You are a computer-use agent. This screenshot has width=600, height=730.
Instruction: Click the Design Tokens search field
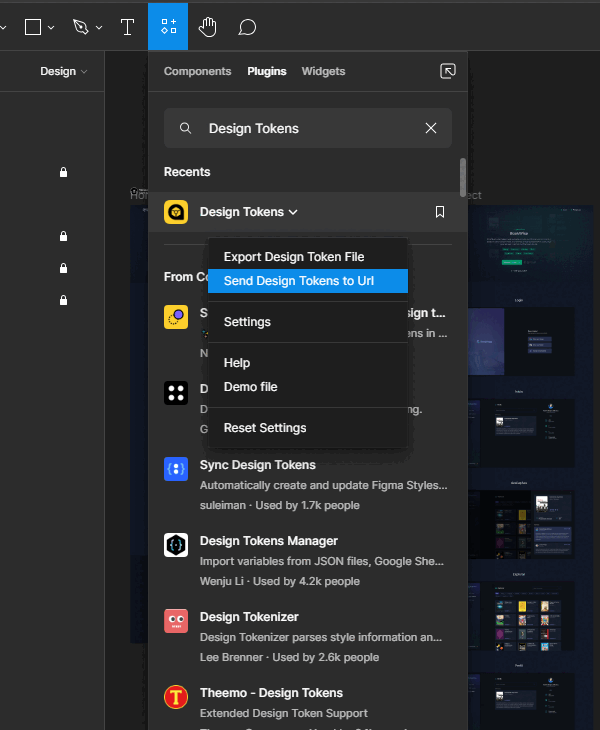click(308, 128)
